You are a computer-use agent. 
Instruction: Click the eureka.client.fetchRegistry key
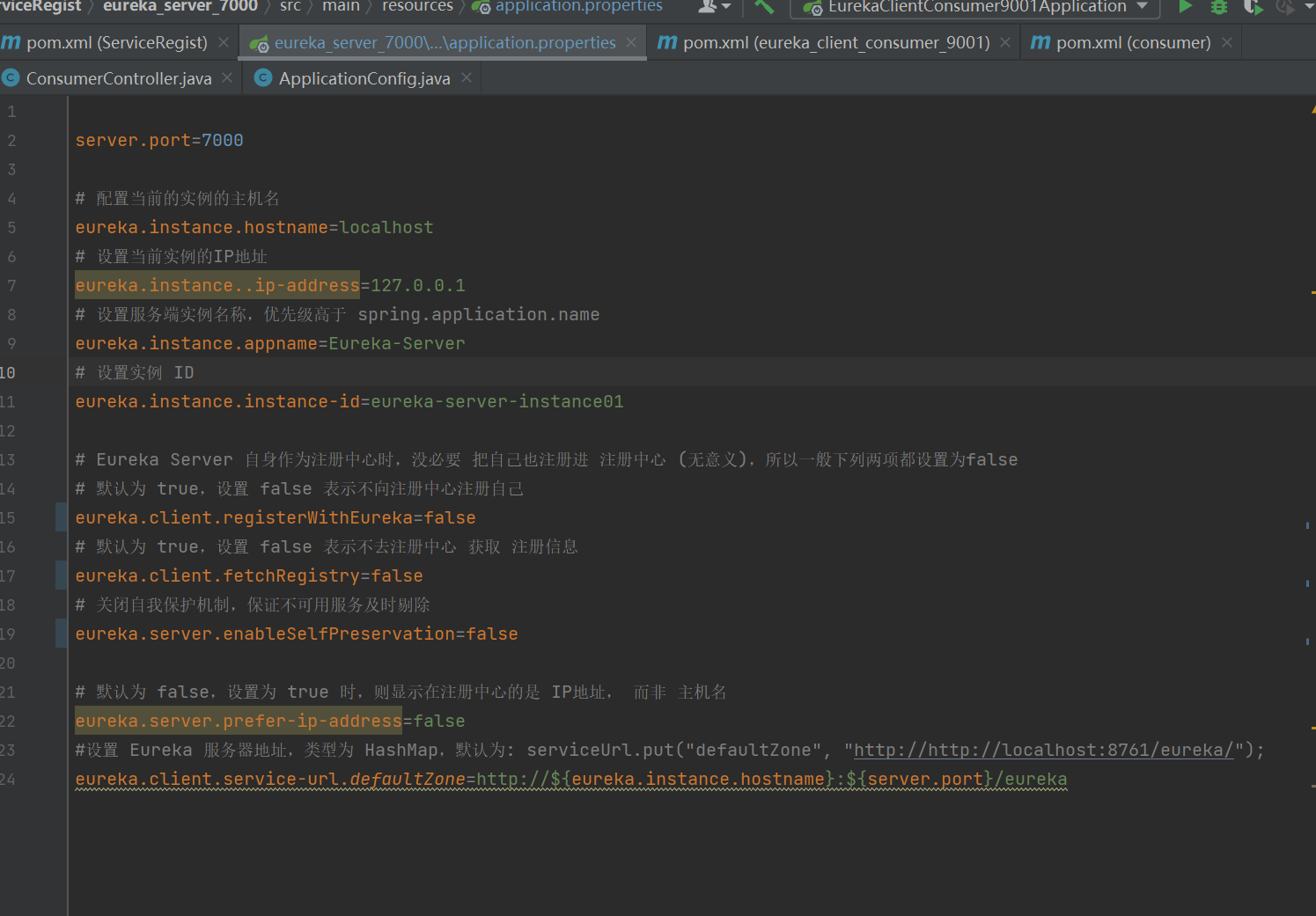[217, 576]
